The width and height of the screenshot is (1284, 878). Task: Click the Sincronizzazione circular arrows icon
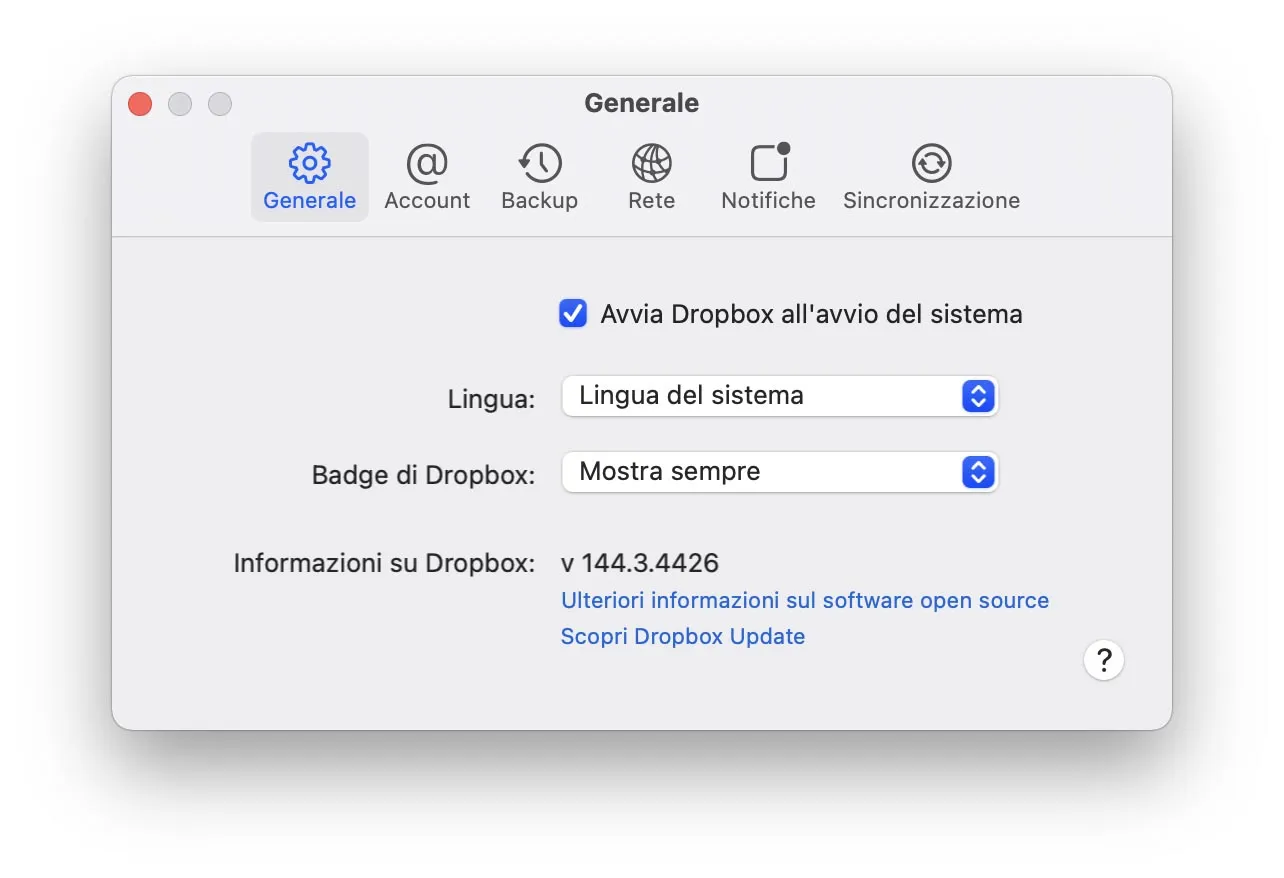click(x=930, y=162)
